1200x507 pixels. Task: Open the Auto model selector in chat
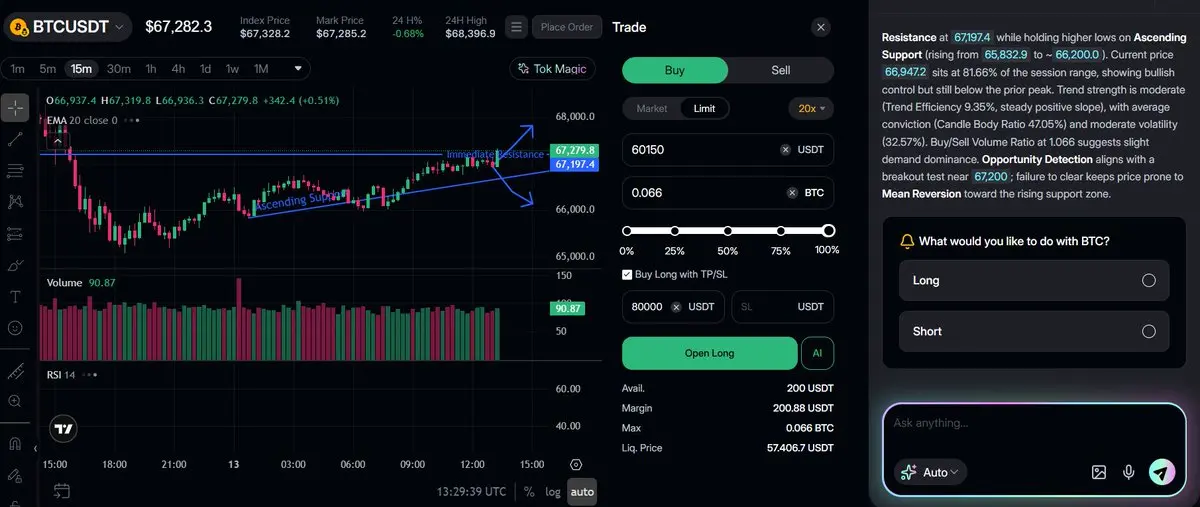pyautogui.click(x=932, y=472)
